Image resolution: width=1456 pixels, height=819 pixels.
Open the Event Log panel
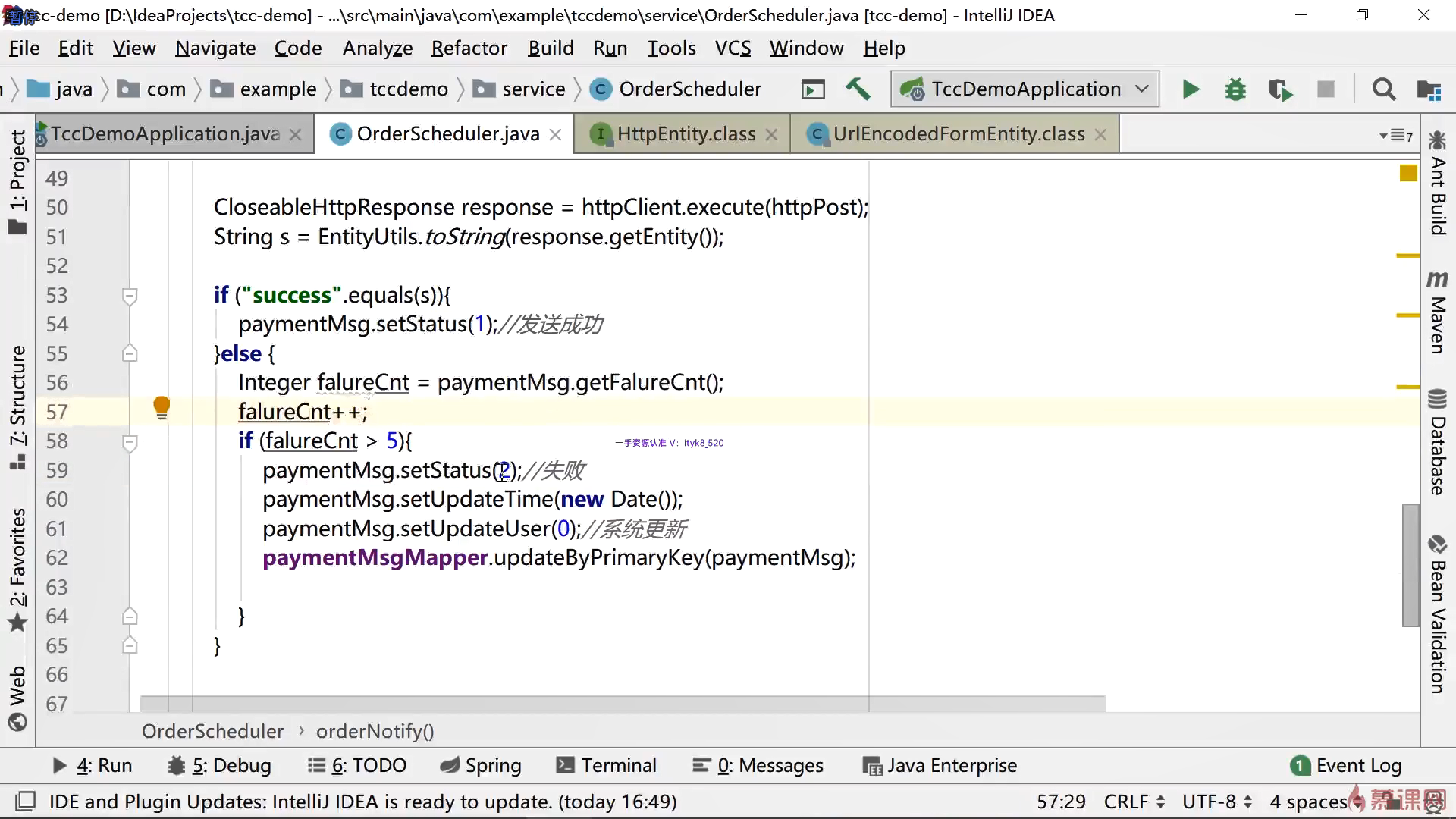(x=1346, y=765)
